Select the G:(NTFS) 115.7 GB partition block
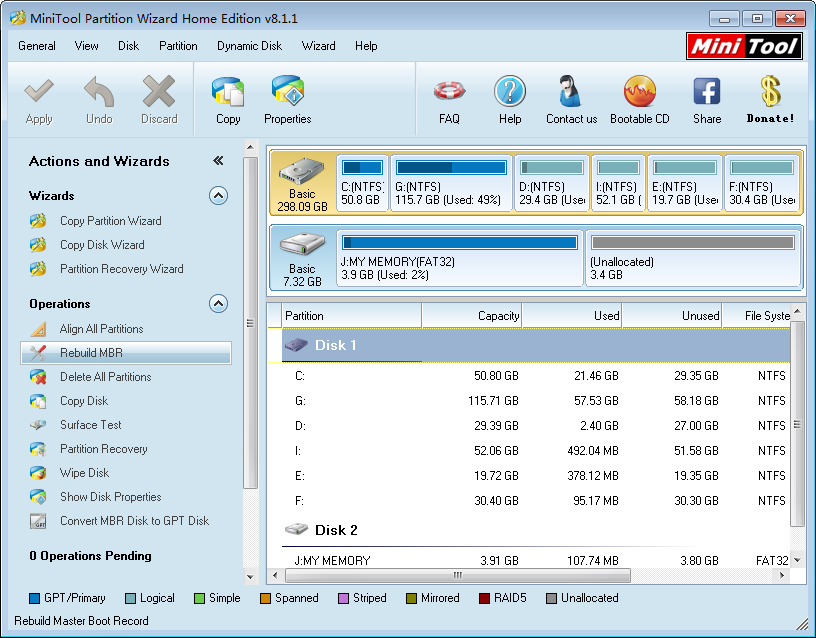The height and width of the screenshot is (638, 816). tap(451, 183)
